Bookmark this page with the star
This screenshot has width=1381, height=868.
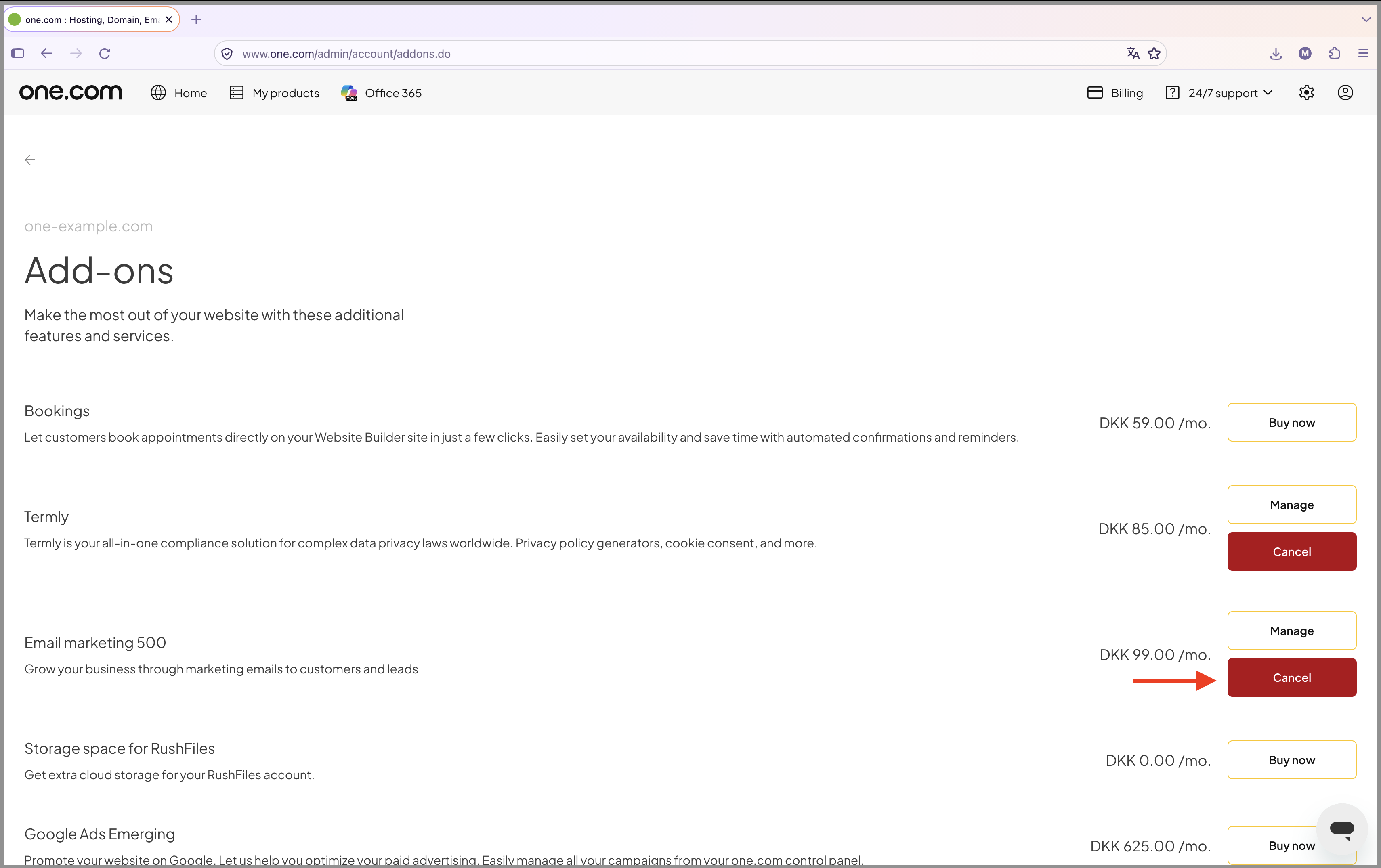point(1154,53)
